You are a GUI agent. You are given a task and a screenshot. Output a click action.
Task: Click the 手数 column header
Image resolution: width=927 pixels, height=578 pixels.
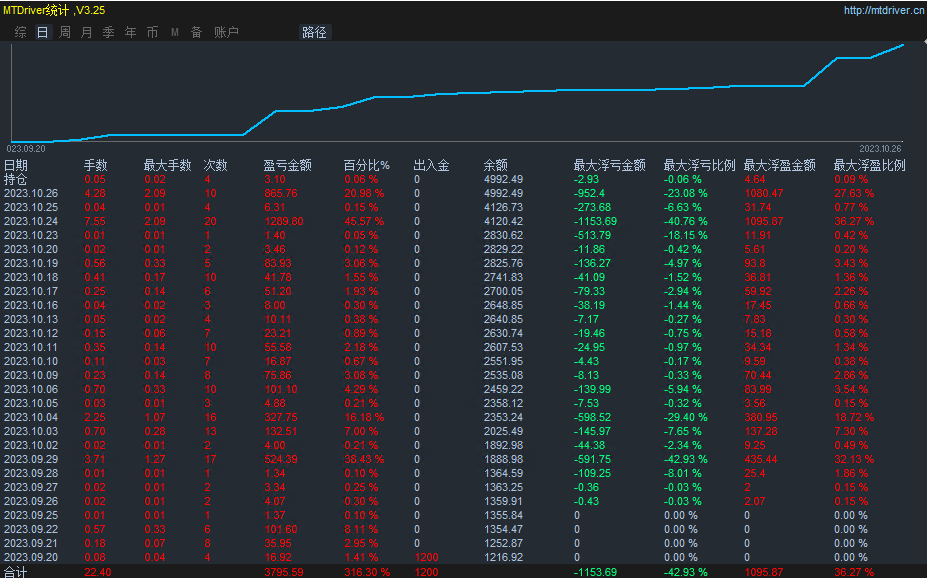(96, 165)
